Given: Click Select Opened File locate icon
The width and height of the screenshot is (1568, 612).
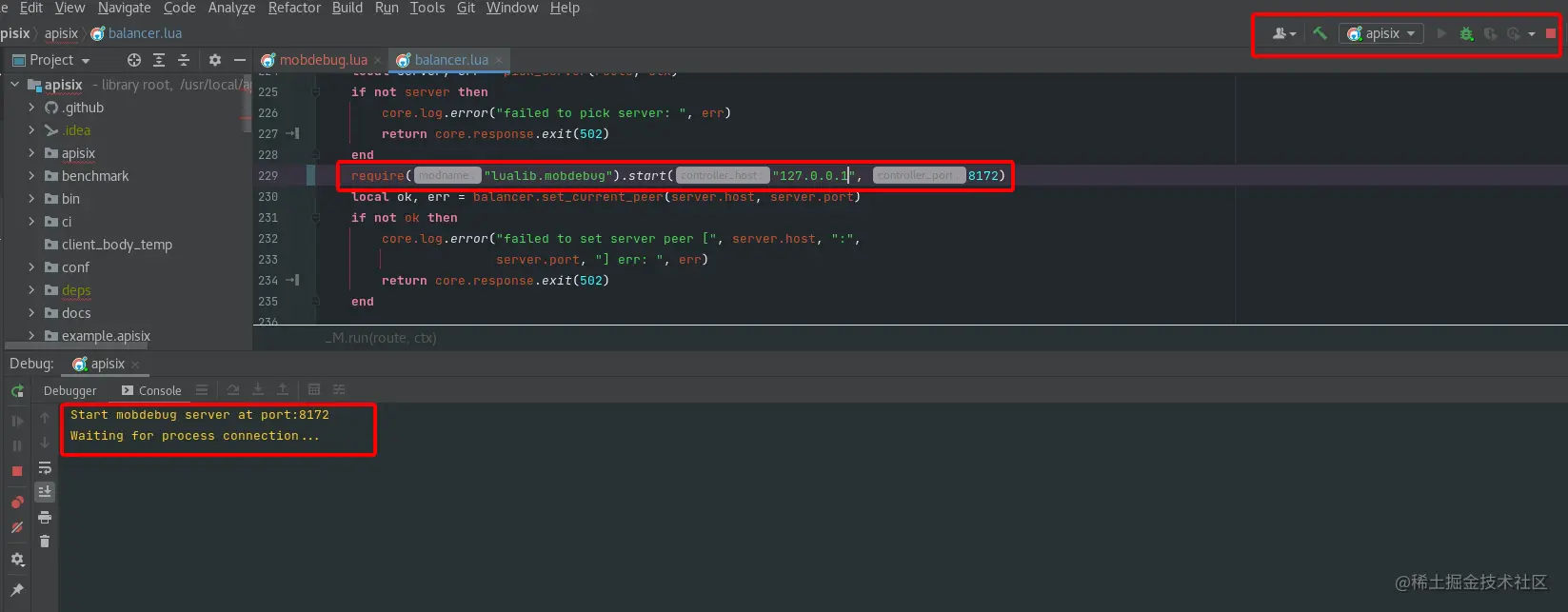Looking at the screenshot, I should coord(134,60).
